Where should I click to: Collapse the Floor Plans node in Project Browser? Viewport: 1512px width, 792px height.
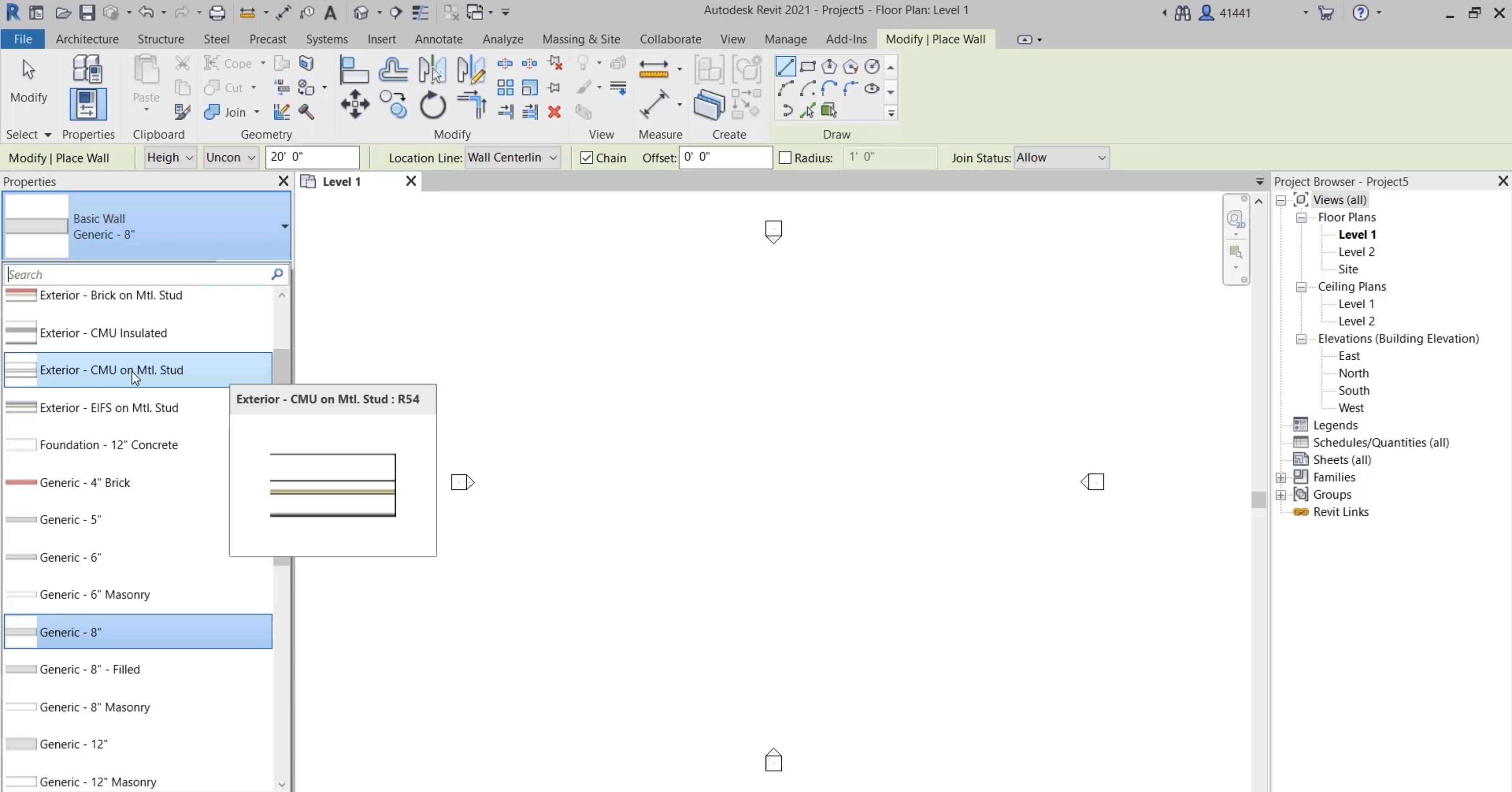(x=1301, y=217)
